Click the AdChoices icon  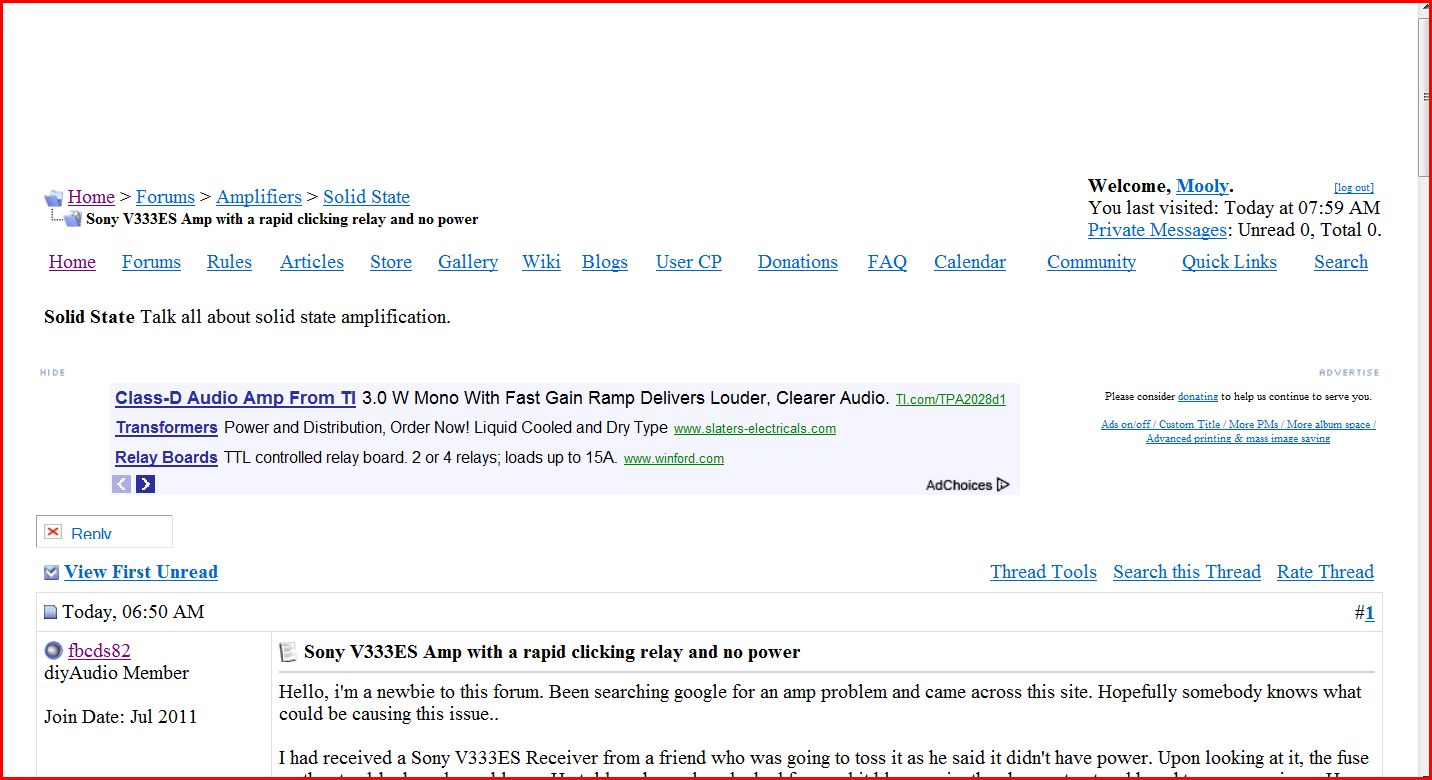(x=1003, y=485)
